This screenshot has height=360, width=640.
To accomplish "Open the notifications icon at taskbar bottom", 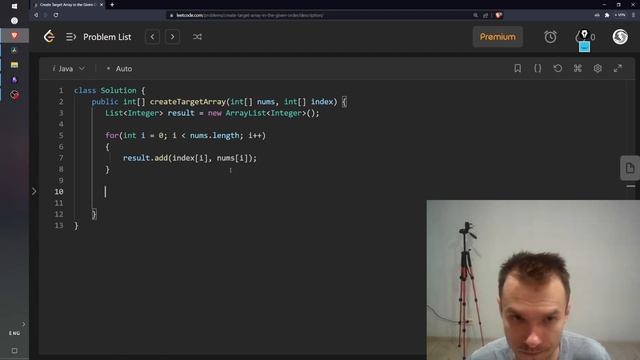I will 14,351.
